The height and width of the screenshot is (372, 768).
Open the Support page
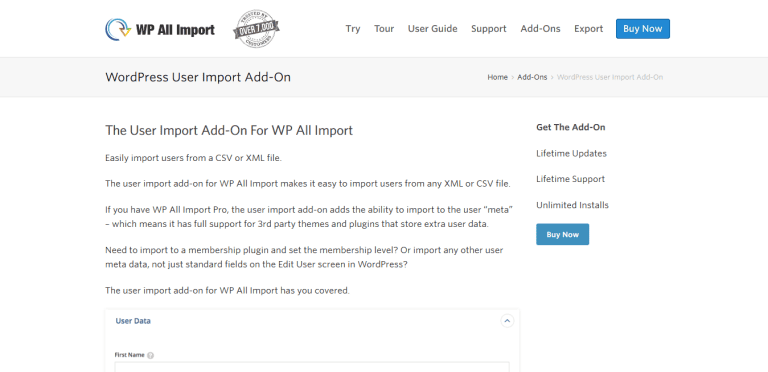point(489,29)
